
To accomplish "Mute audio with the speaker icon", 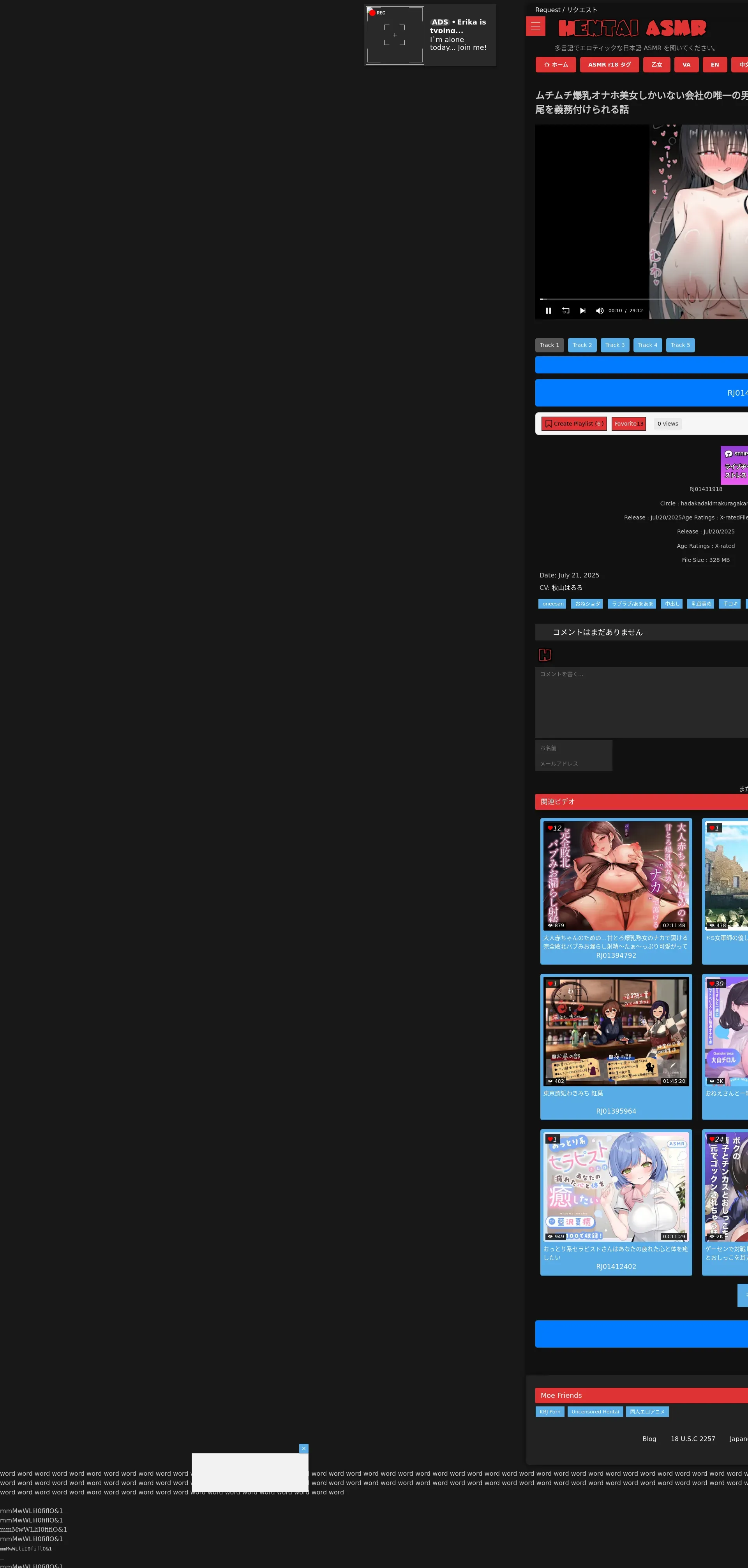I will [600, 310].
